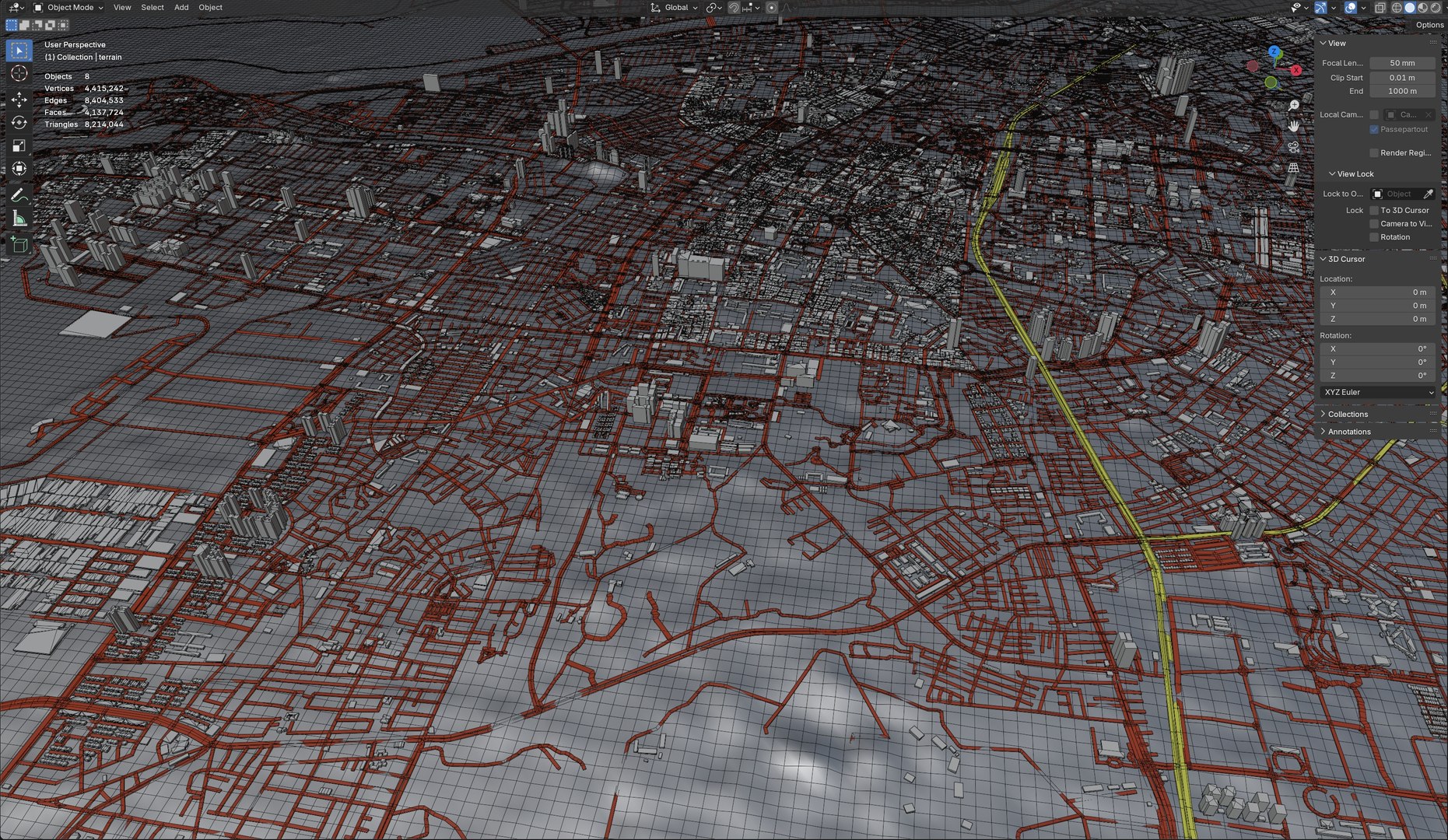Screen dimensions: 1448x840
Task: Select the Select Box tool
Action: tap(19, 51)
